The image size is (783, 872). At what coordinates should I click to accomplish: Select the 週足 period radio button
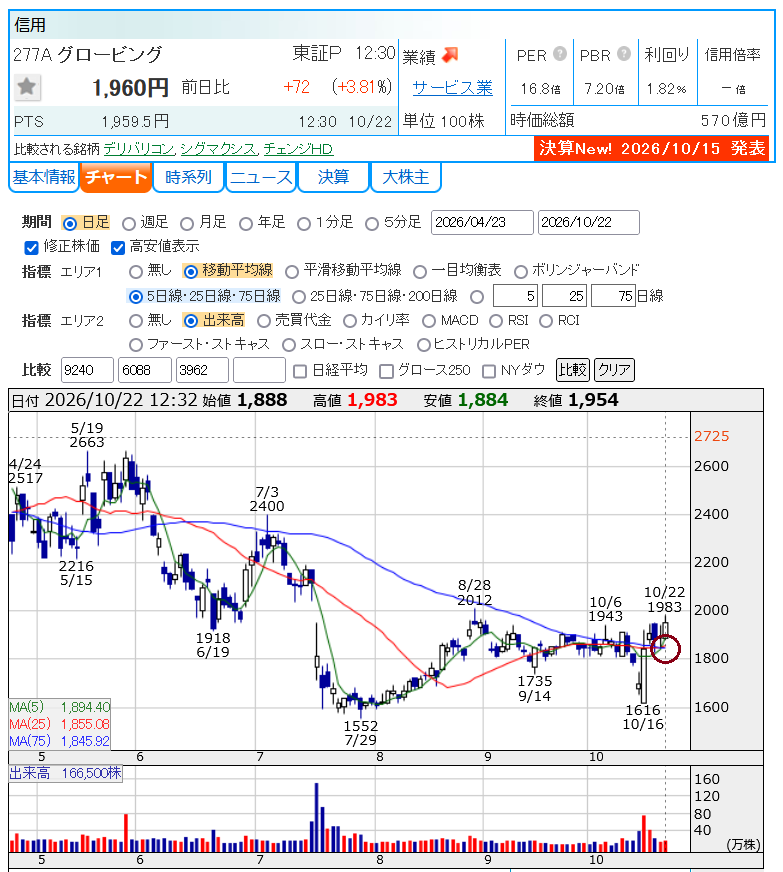128,224
